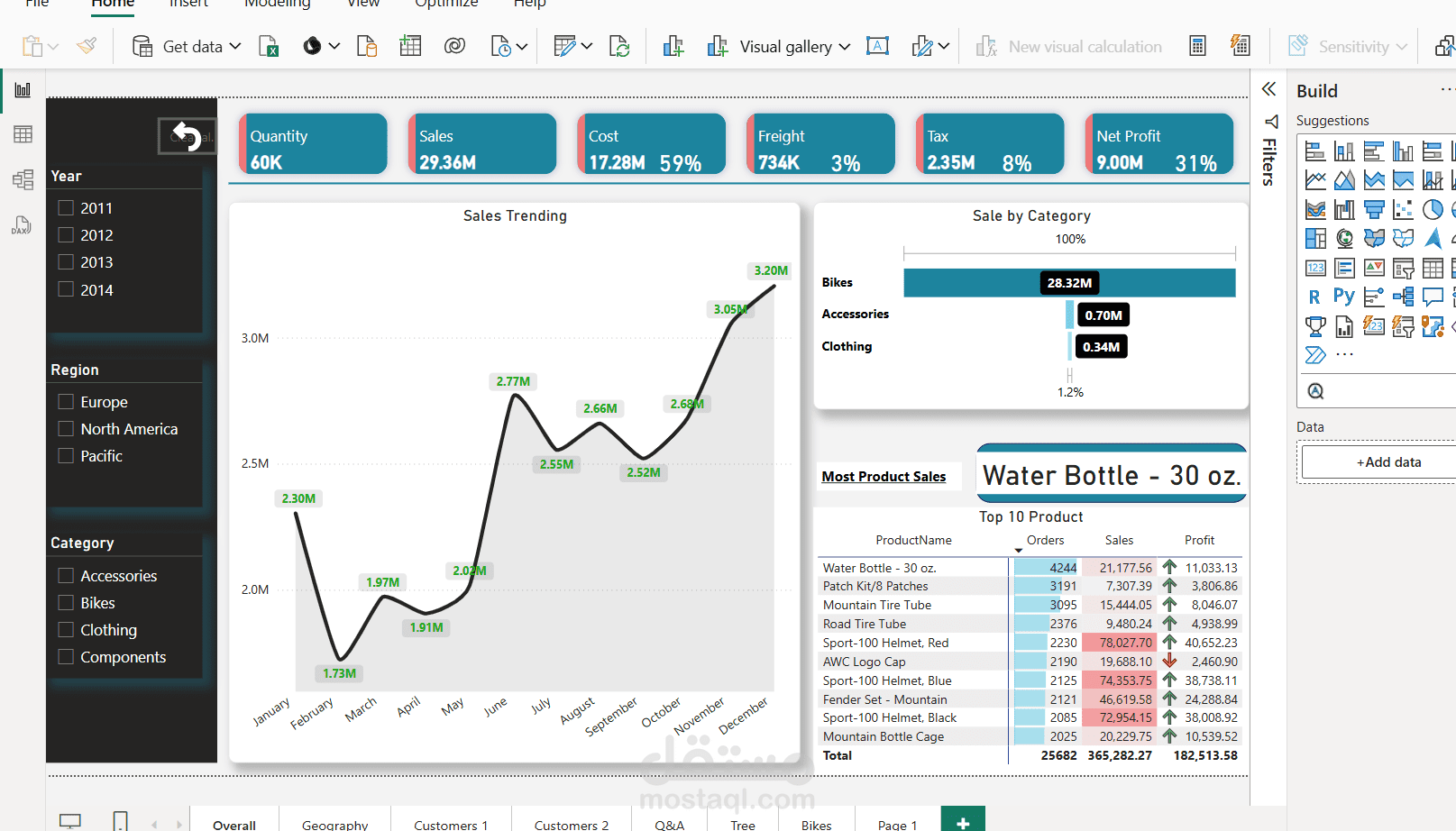Viewport: 1456px width, 831px height.
Task: Open the Get data dropdown arrow
Action: [235, 46]
